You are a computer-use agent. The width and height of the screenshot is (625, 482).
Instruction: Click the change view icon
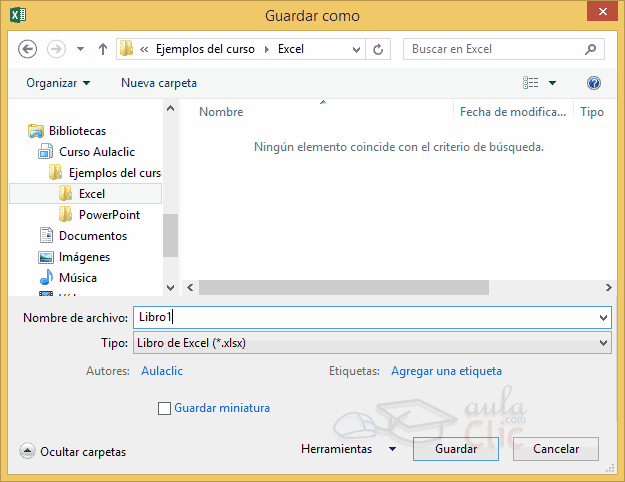click(x=531, y=83)
